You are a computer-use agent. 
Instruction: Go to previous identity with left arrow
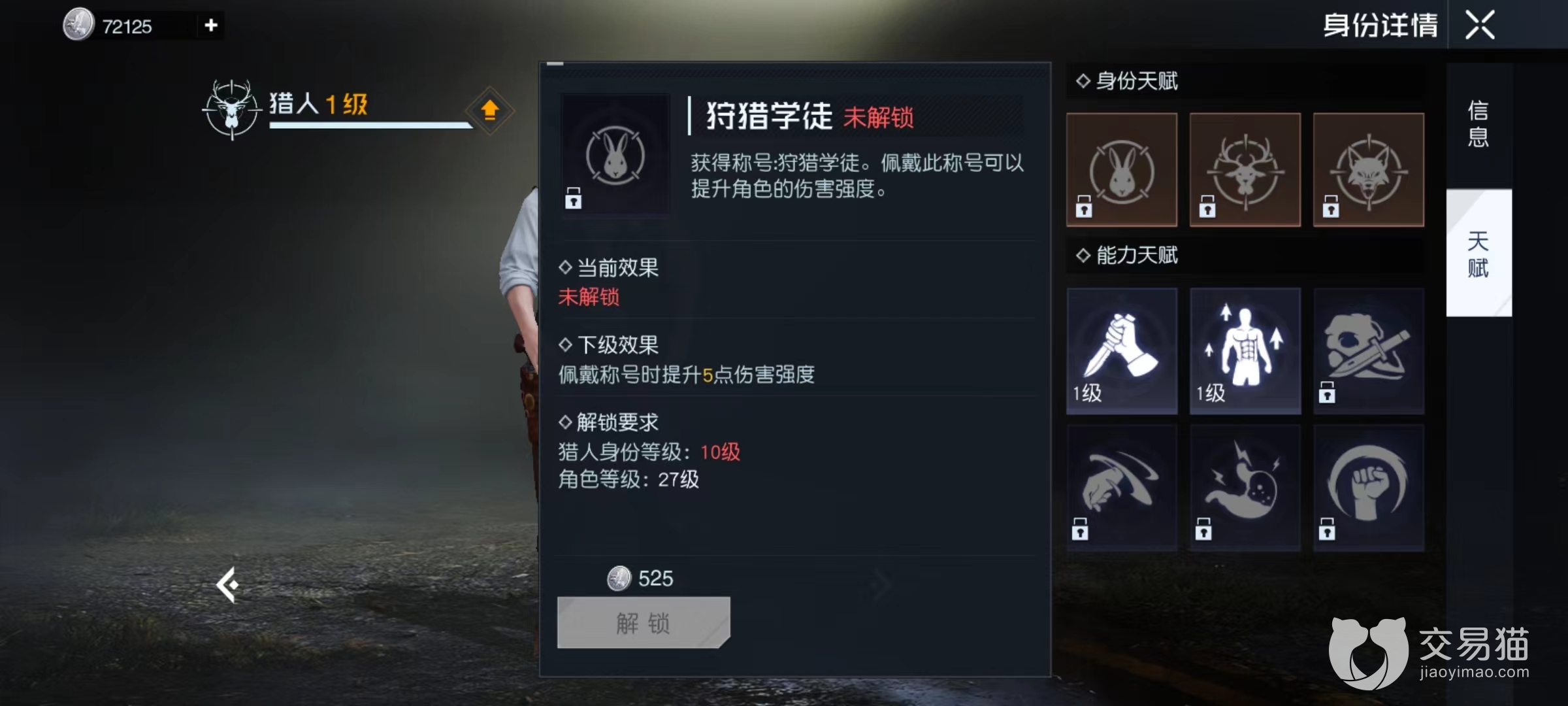[228, 584]
